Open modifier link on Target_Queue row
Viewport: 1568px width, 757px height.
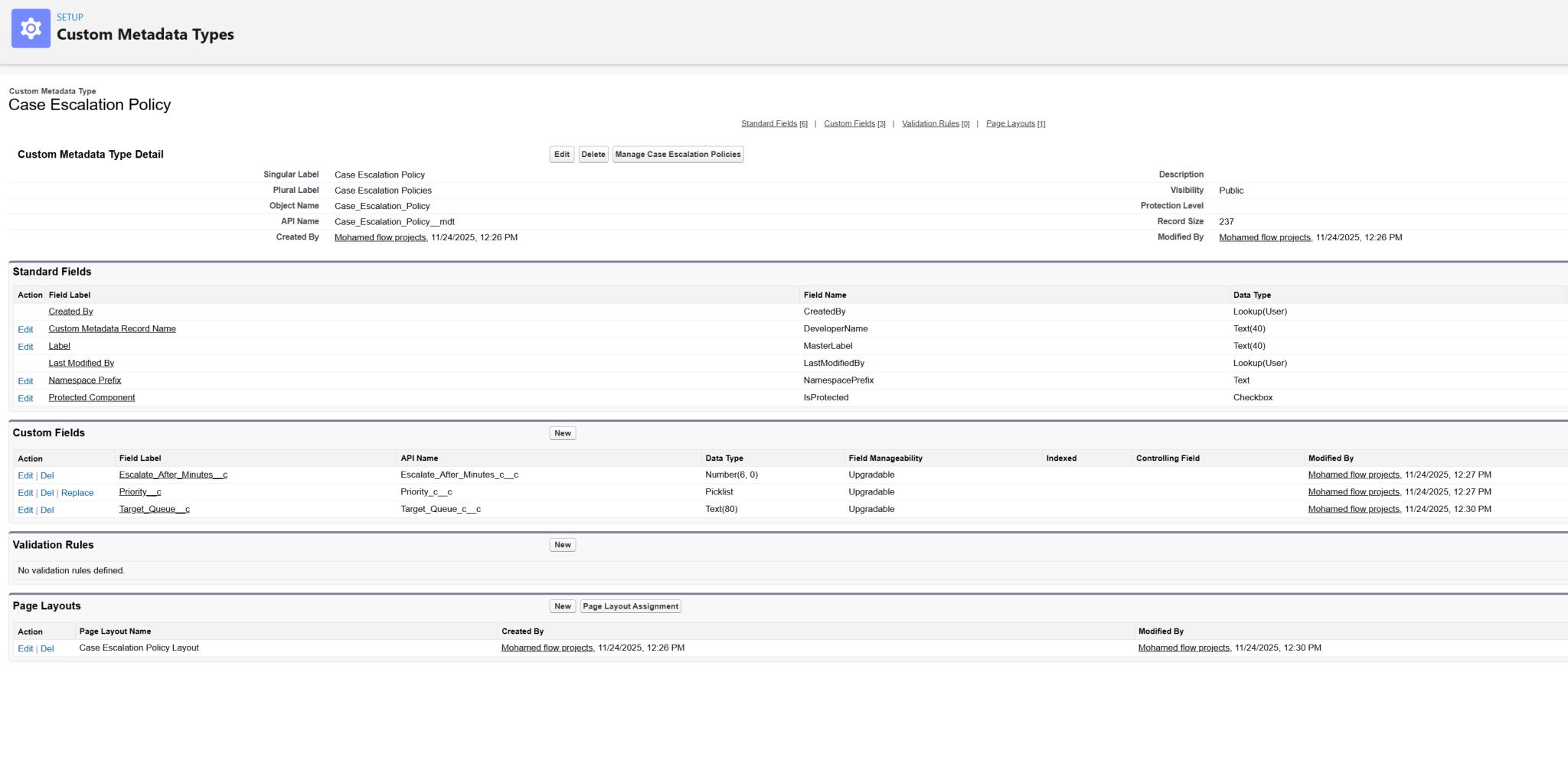(1354, 509)
